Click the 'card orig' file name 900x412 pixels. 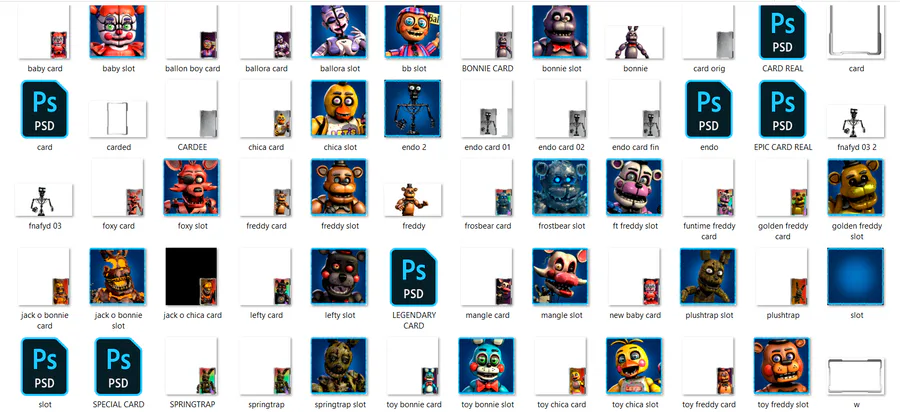click(x=709, y=69)
